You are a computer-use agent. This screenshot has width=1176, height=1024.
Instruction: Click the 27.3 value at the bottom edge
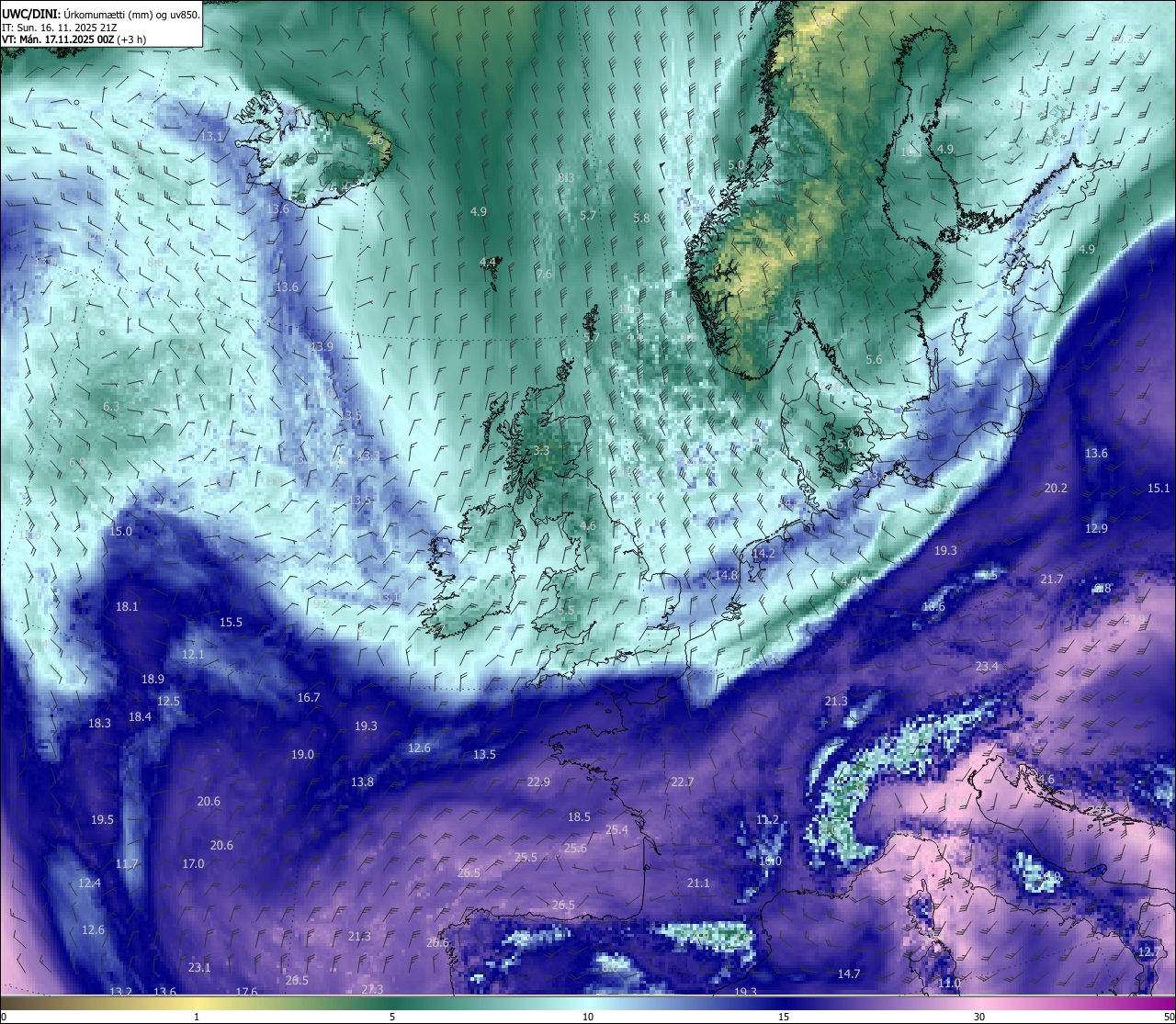371,989
